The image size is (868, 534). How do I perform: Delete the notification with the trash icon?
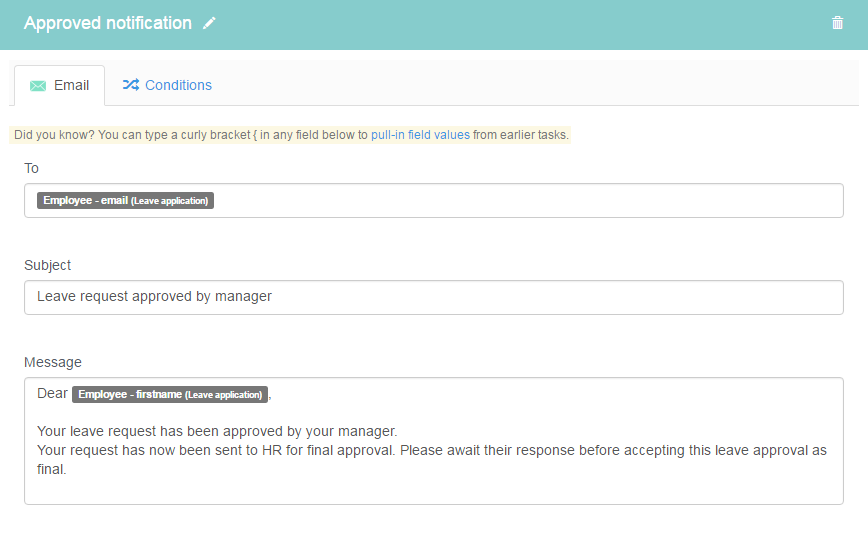click(x=837, y=23)
